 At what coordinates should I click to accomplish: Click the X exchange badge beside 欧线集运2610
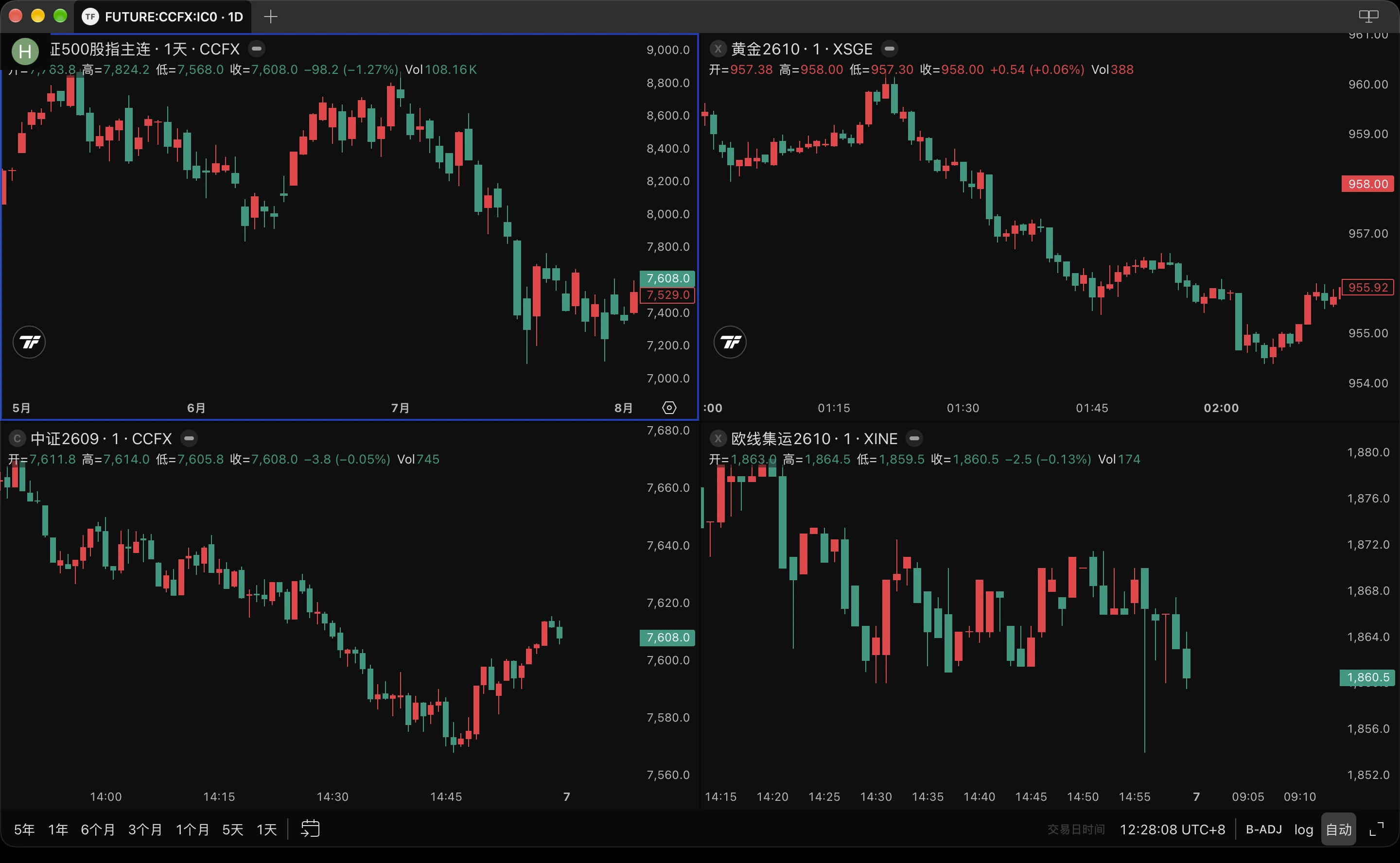coord(717,438)
